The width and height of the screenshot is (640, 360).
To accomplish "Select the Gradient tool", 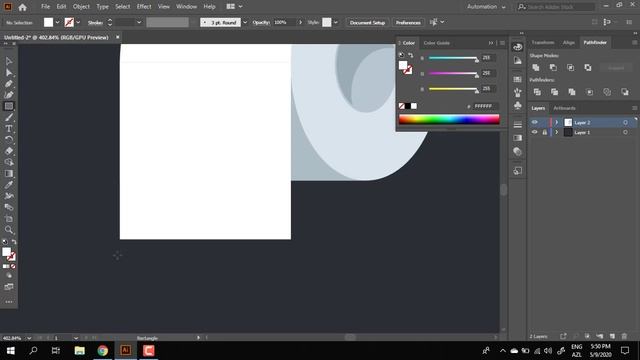I will (x=9, y=173).
